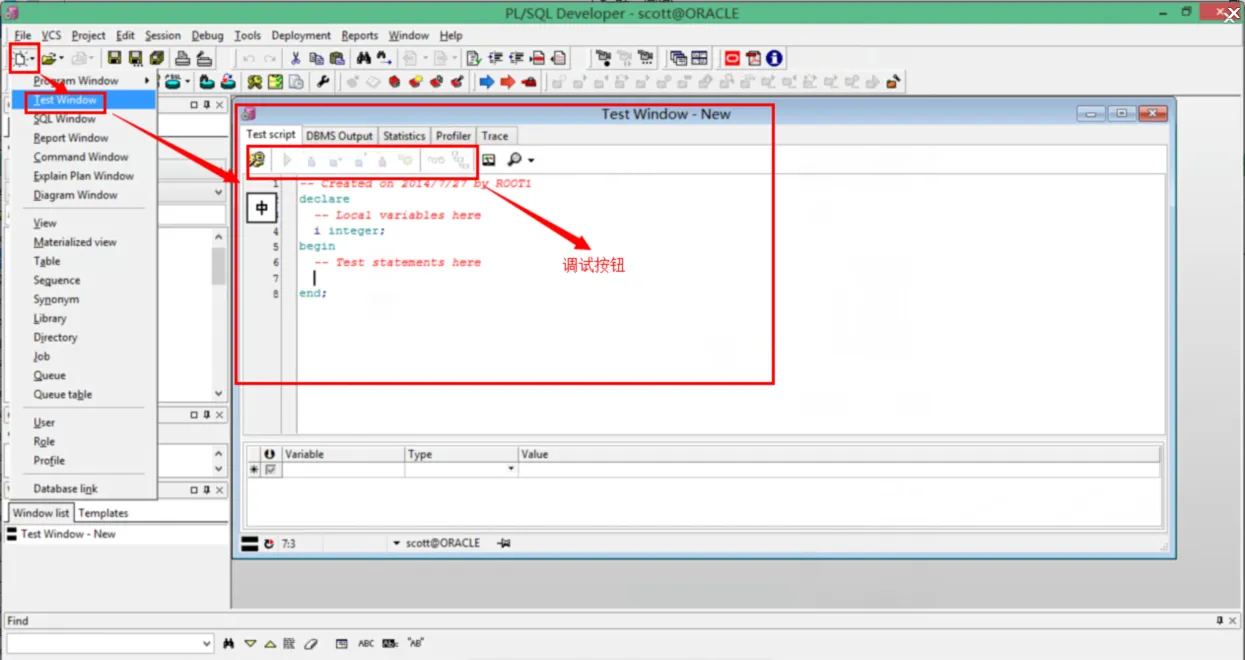Open the Deployment menu
Image resolution: width=1245 pixels, height=660 pixels.
point(301,35)
